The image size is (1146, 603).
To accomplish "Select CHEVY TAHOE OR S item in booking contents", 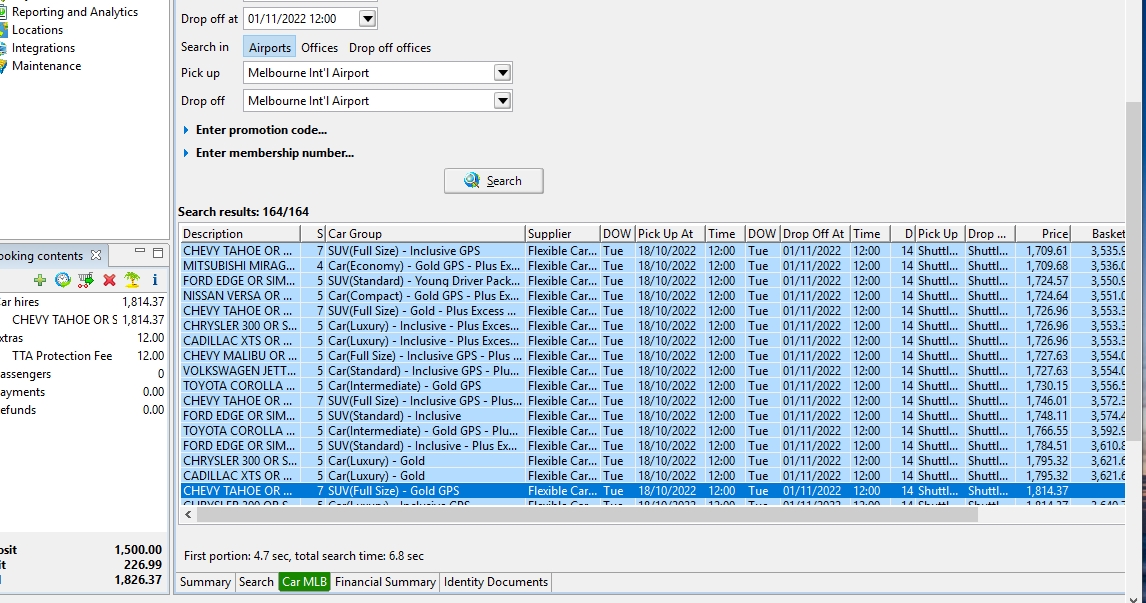I will pos(83,320).
